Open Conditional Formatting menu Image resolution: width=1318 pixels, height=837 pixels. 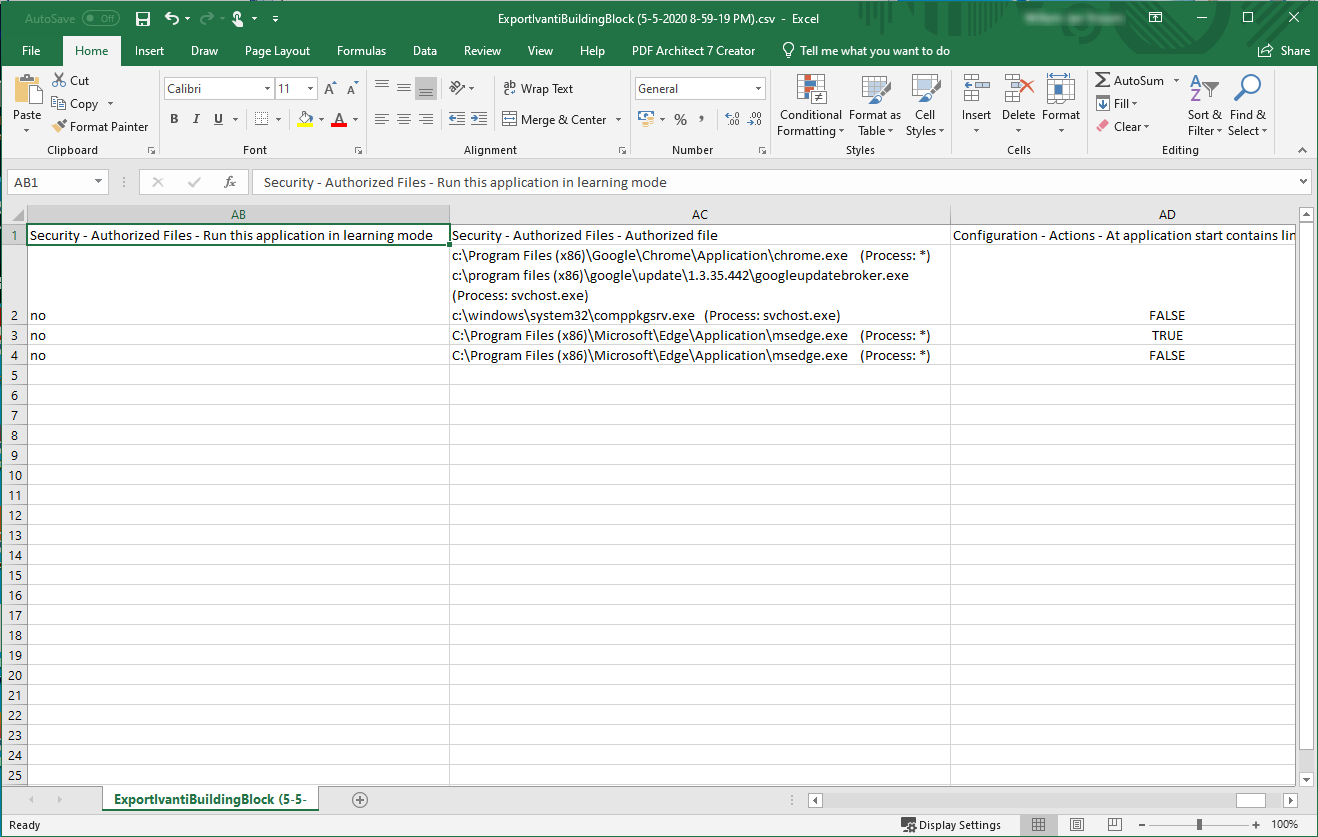[x=810, y=105]
